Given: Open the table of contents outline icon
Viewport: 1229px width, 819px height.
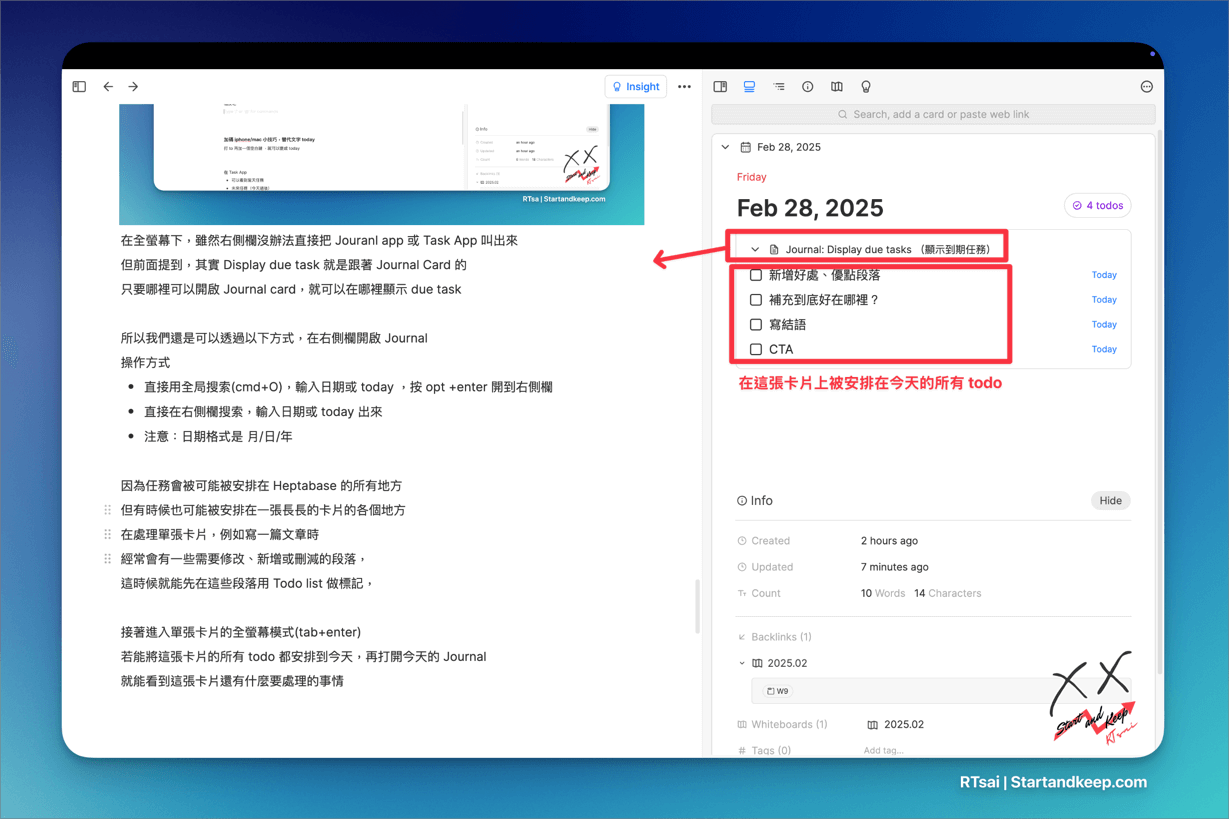Looking at the screenshot, I should coord(779,87).
